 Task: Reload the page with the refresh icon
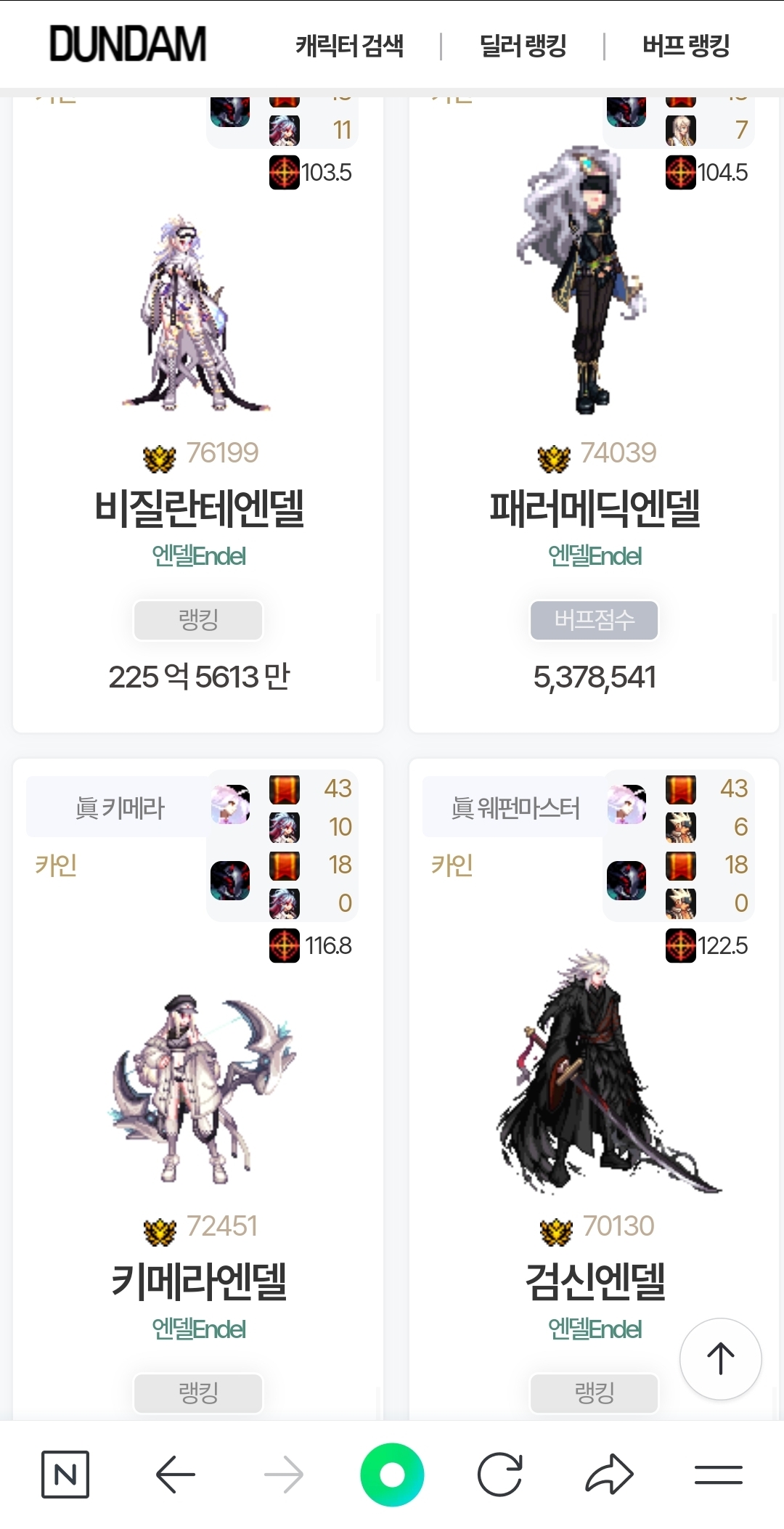500,1475
